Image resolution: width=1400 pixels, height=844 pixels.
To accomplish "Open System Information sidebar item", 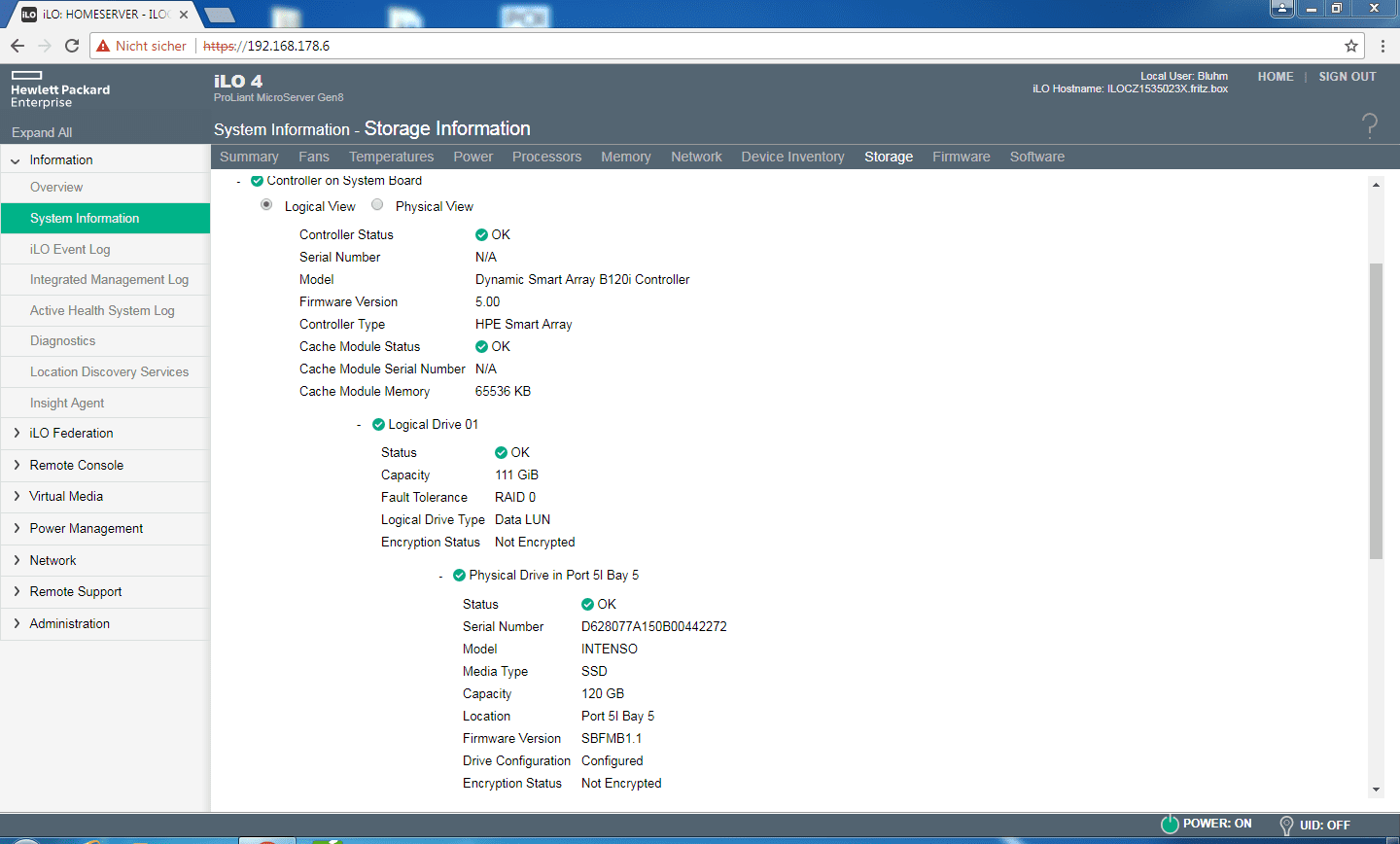I will pos(105,219).
